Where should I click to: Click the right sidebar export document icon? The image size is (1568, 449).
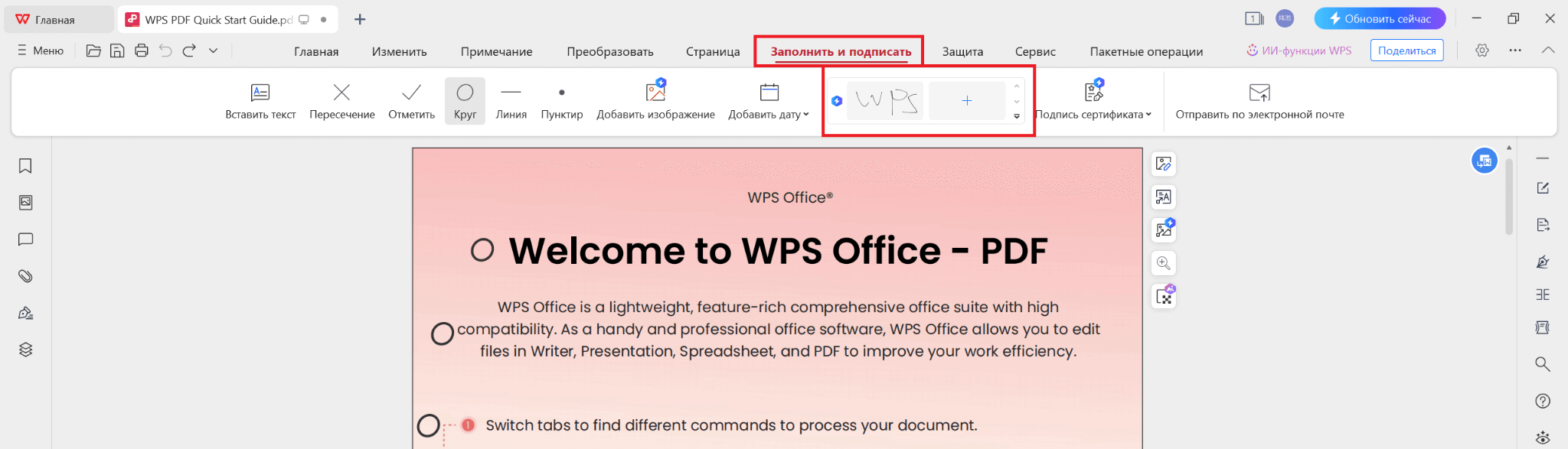click(1543, 225)
